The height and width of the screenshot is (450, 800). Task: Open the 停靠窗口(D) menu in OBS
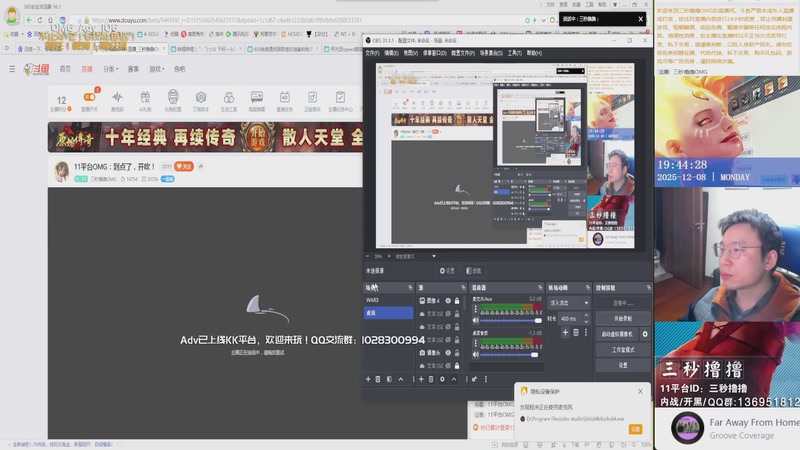[x=434, y=53]
